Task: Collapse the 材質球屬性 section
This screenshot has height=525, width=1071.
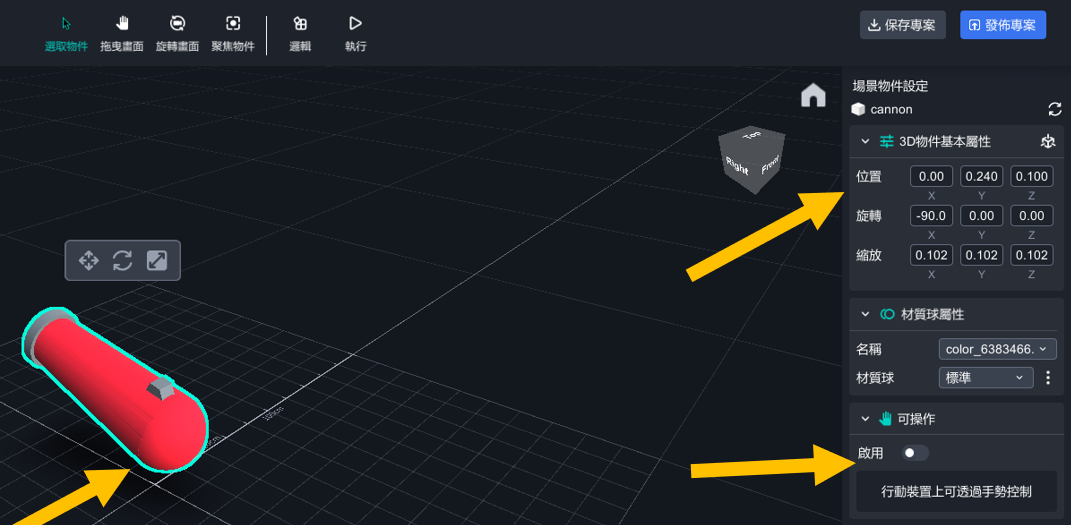Action: pos(865,314)
